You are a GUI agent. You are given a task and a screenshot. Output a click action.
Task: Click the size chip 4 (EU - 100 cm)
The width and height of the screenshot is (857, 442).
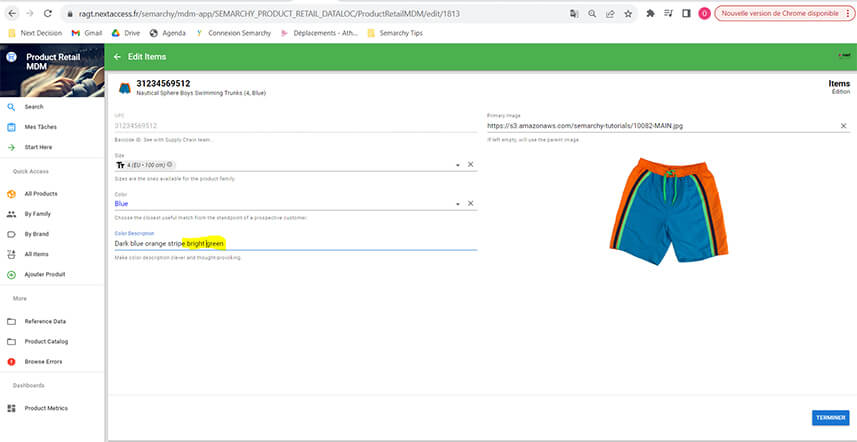tap(145, 164)
